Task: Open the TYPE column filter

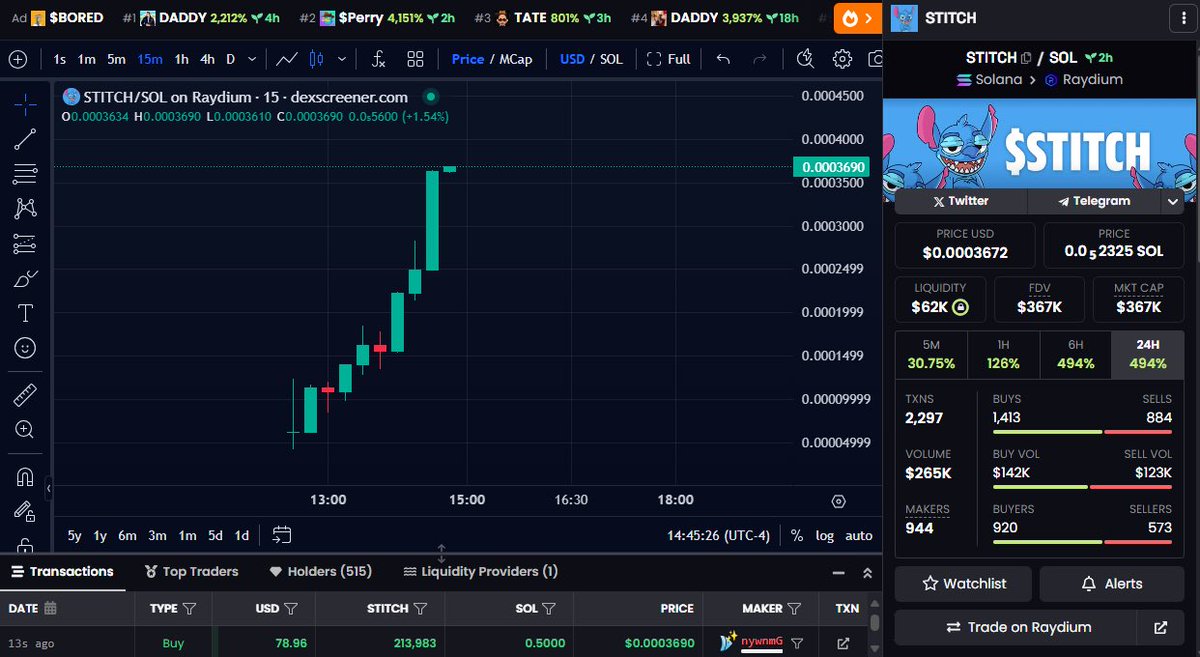Action: 189,608
